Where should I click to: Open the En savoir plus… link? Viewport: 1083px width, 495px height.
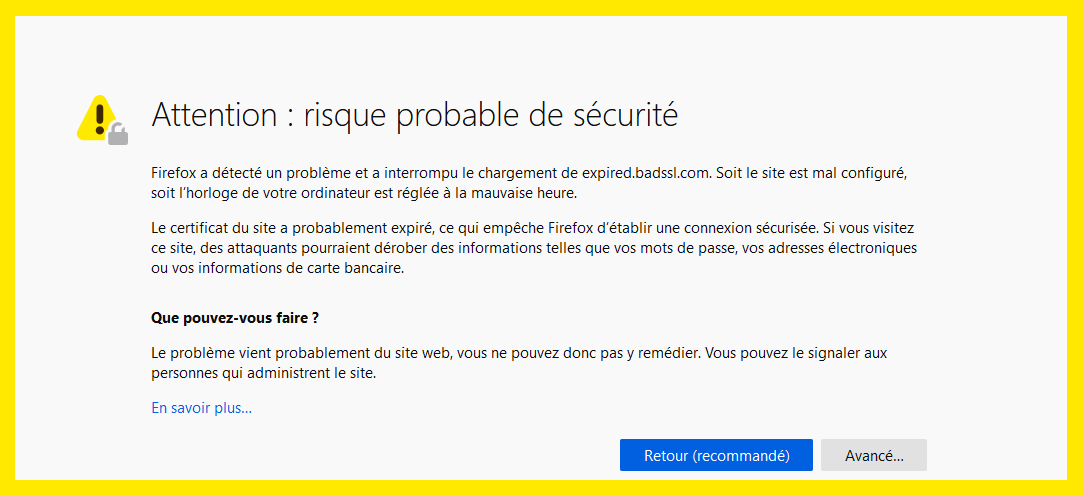coord(201,407)
